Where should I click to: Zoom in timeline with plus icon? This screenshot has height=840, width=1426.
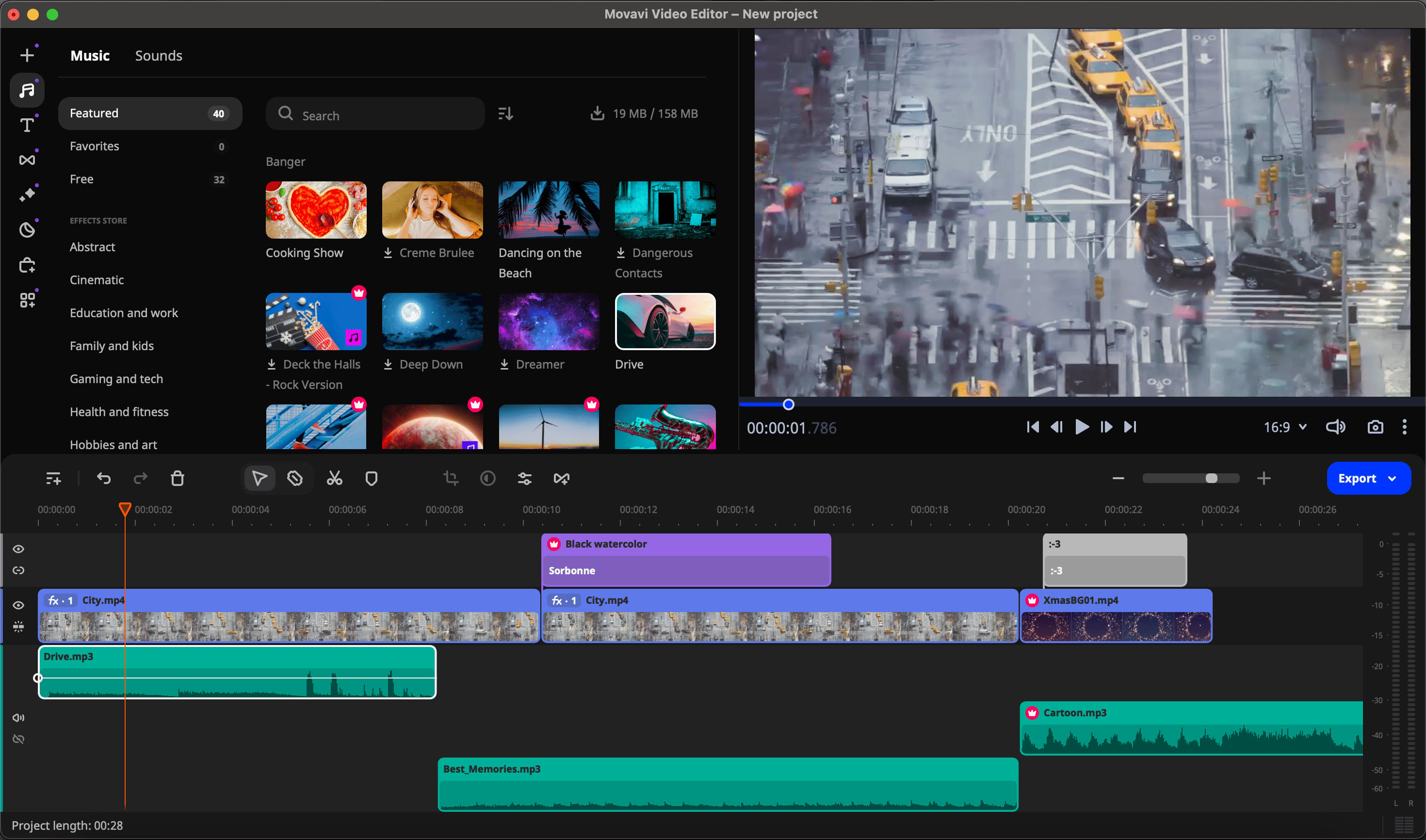pos(1264,479)
